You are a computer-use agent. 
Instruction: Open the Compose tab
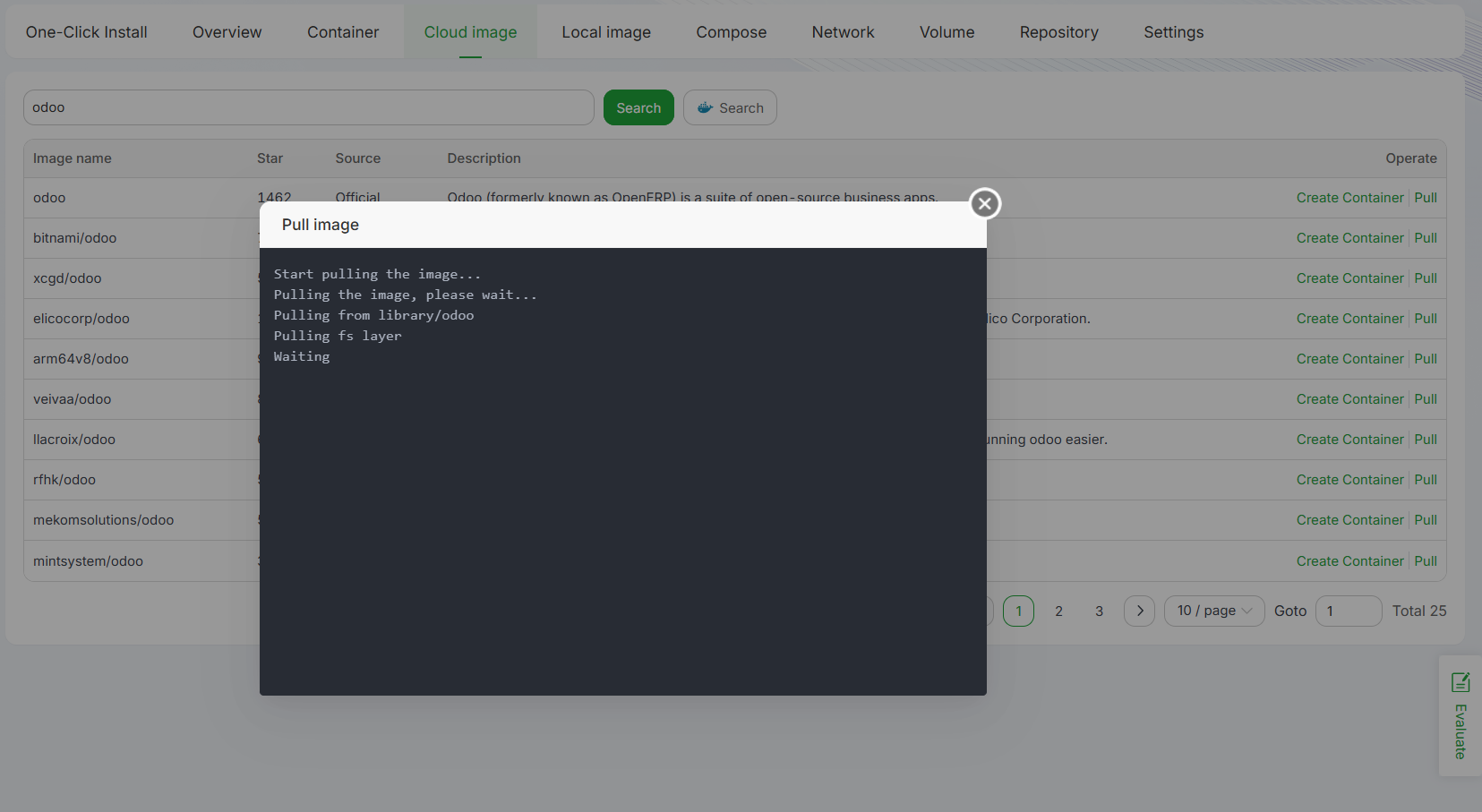[x=731, y=32]
